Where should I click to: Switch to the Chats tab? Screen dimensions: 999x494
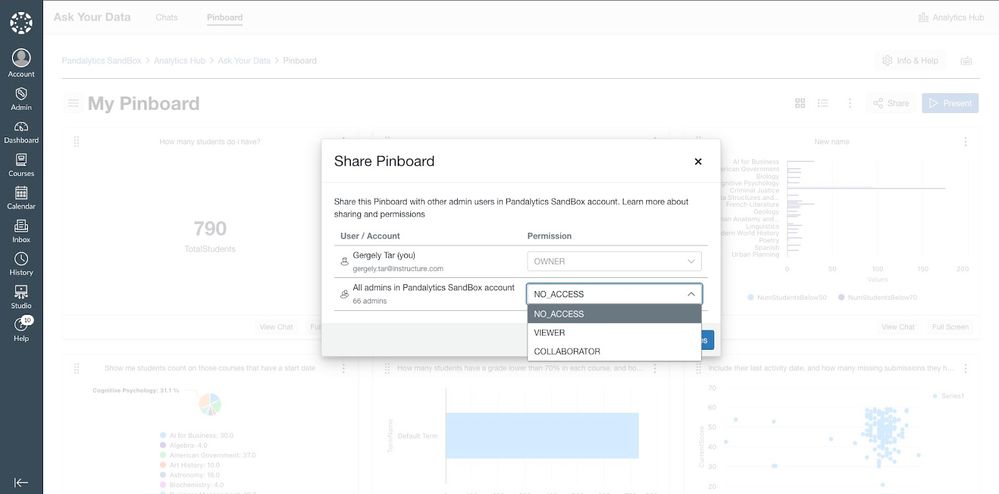167,17
